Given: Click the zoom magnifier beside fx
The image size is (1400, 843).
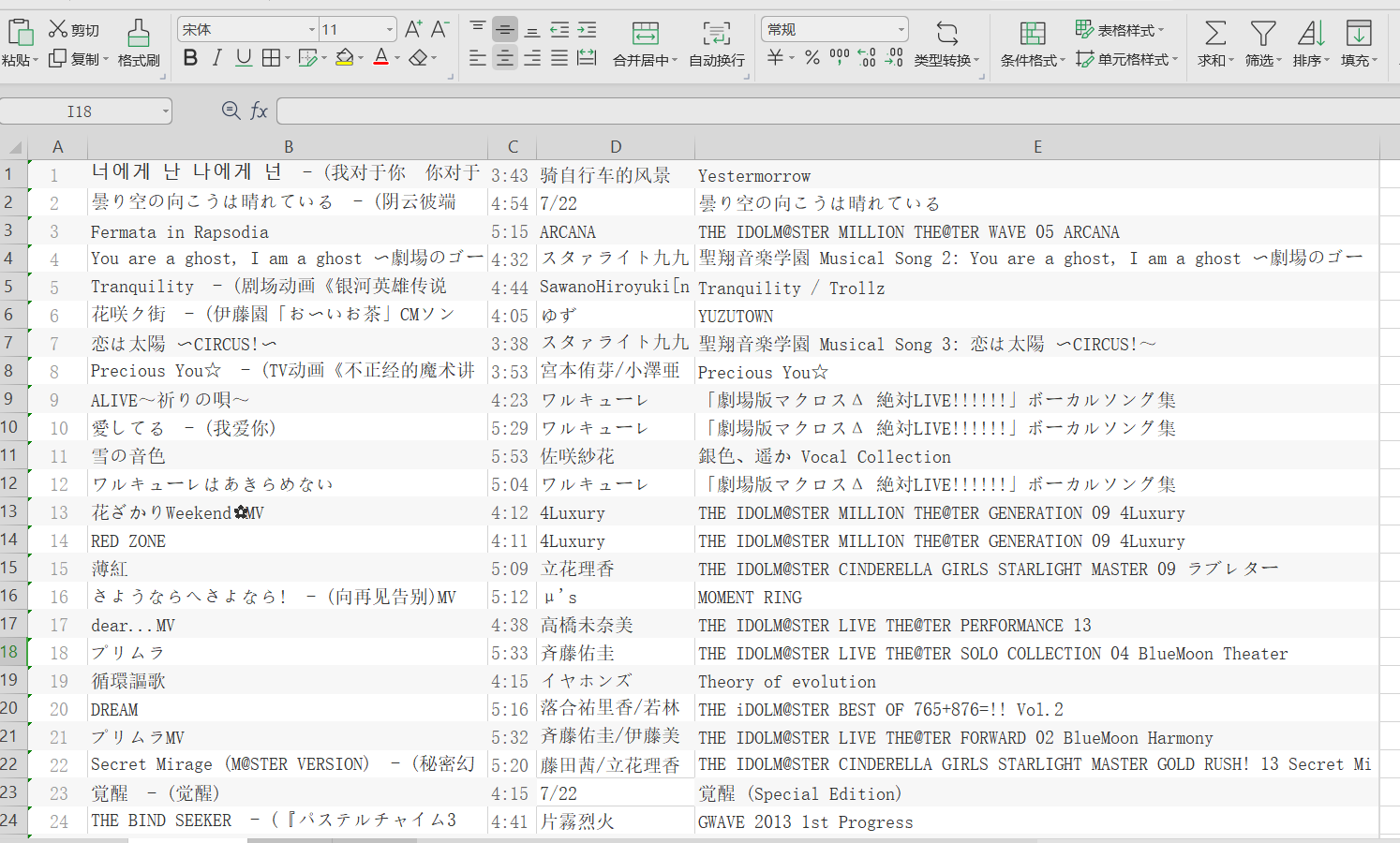Looking at the screenshot, I should click(x=231, y=111).
